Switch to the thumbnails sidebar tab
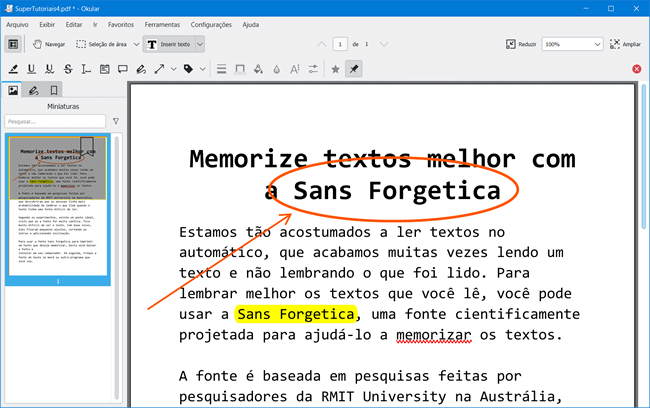 (x=13, y=90)
